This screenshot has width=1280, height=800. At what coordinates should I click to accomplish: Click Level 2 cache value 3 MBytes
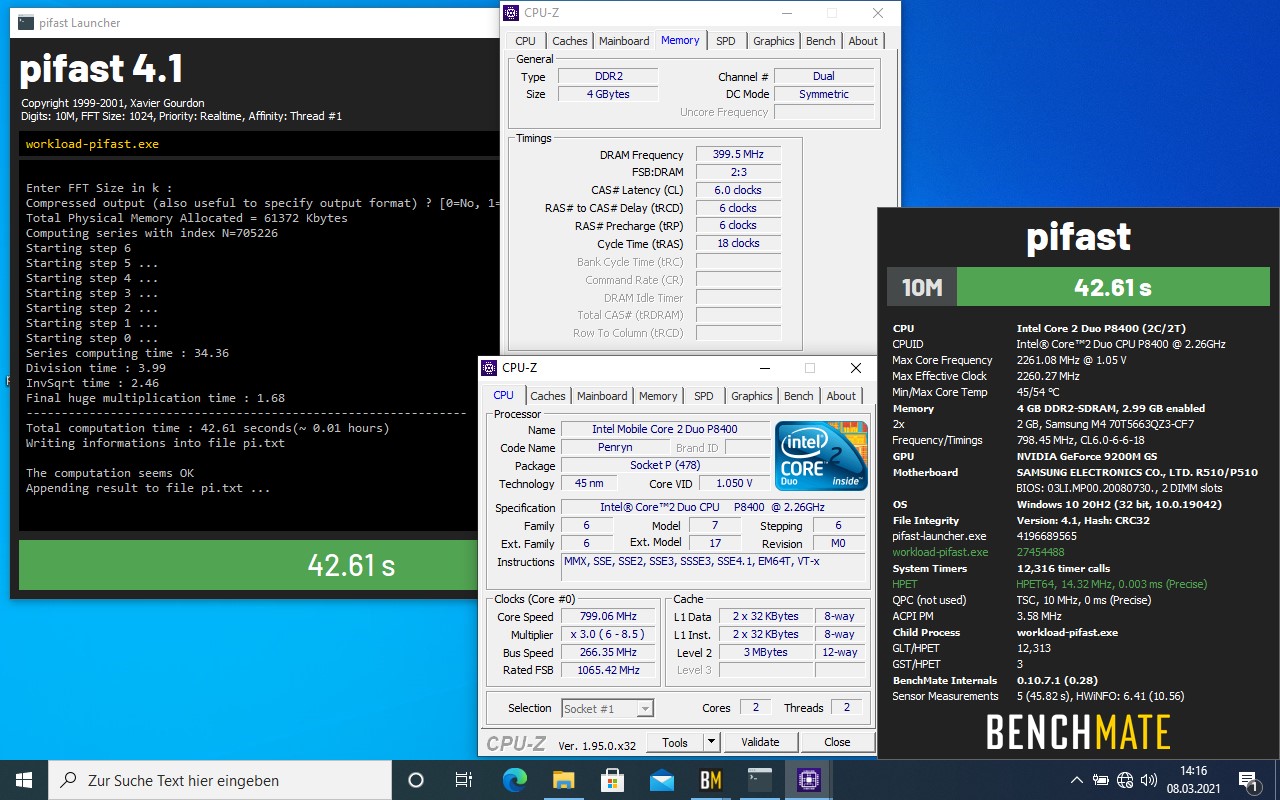[767, 653]
